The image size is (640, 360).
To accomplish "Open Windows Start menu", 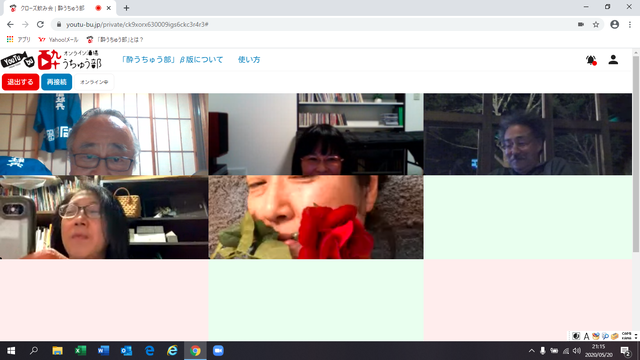I will coord(11,351).
